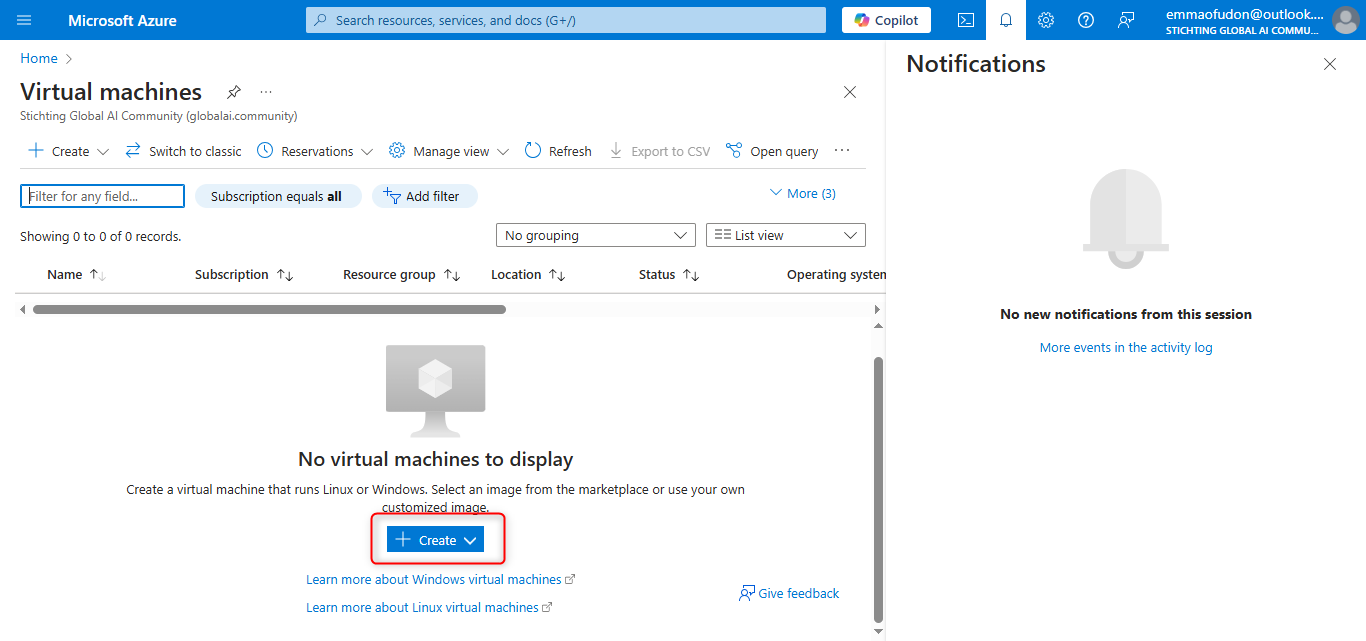
Task: Sort by Location column arrows
Action: pyautogui.click(x=558, y=275)
